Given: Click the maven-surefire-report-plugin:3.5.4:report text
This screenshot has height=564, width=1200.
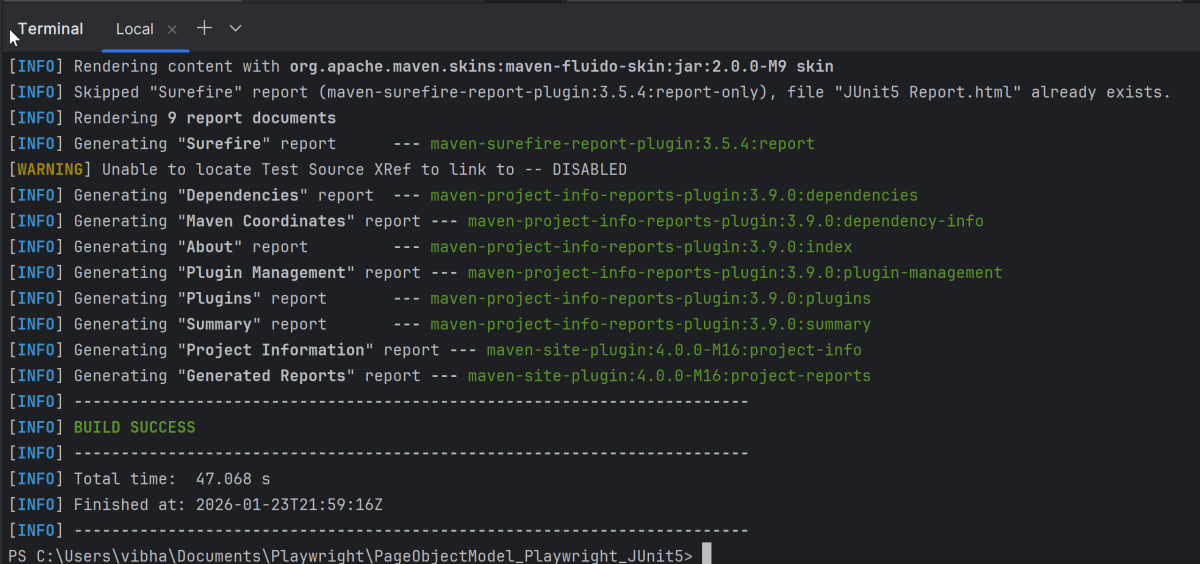Looking at the screenshot, I should pyautogui.click(x=622, y=144).
